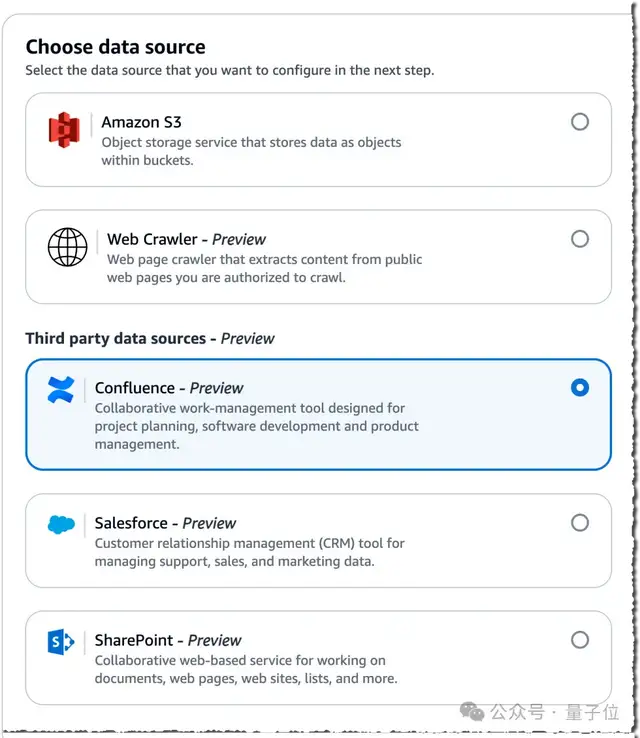
Task: Click the Web Crawler - Preview title
Action: click(186, 239)
